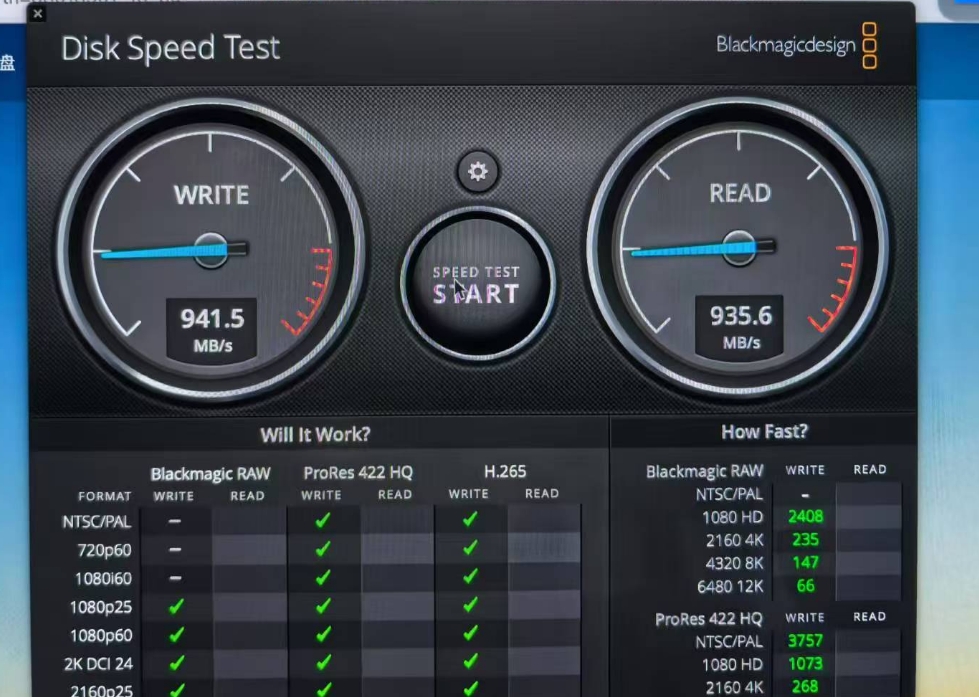Image resolution: width=979 pixels, height=697 pixels.
Task: Click the H.265 column header
Action: (x=505, y=472)
